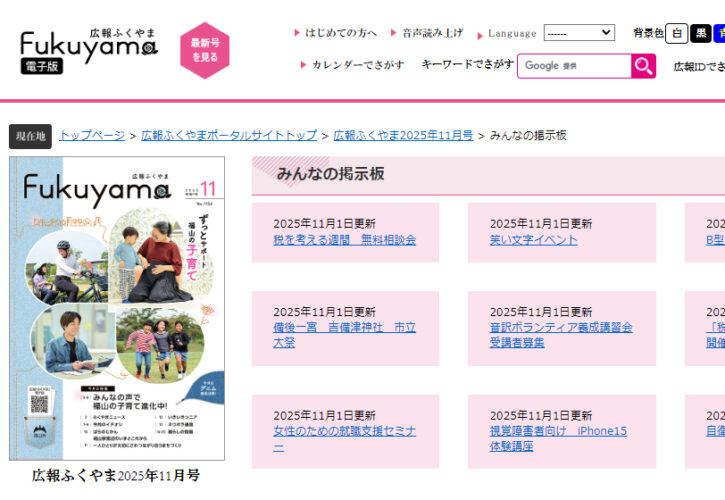Image resolution: width=725 pixels, height=500 pixels.
Task: Open 視覚障害者向け iPhone15 体験講座 link
Action: point(558,438)
